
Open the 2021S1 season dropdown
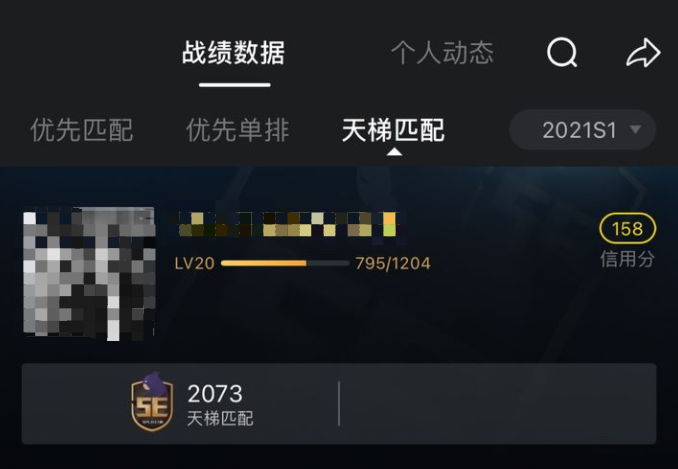(582, 130)
